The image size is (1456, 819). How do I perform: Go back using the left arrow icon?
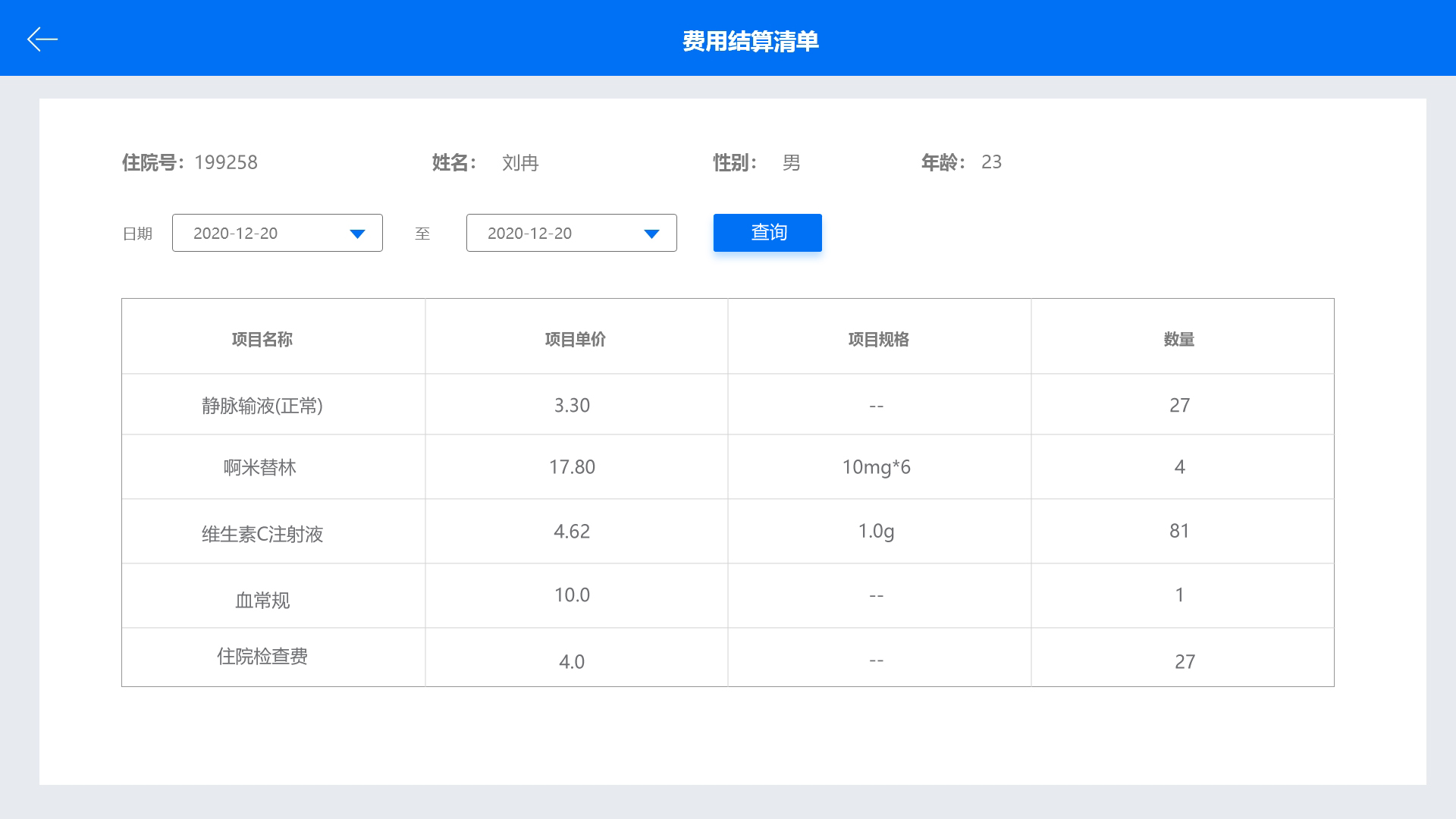point(42,39)
